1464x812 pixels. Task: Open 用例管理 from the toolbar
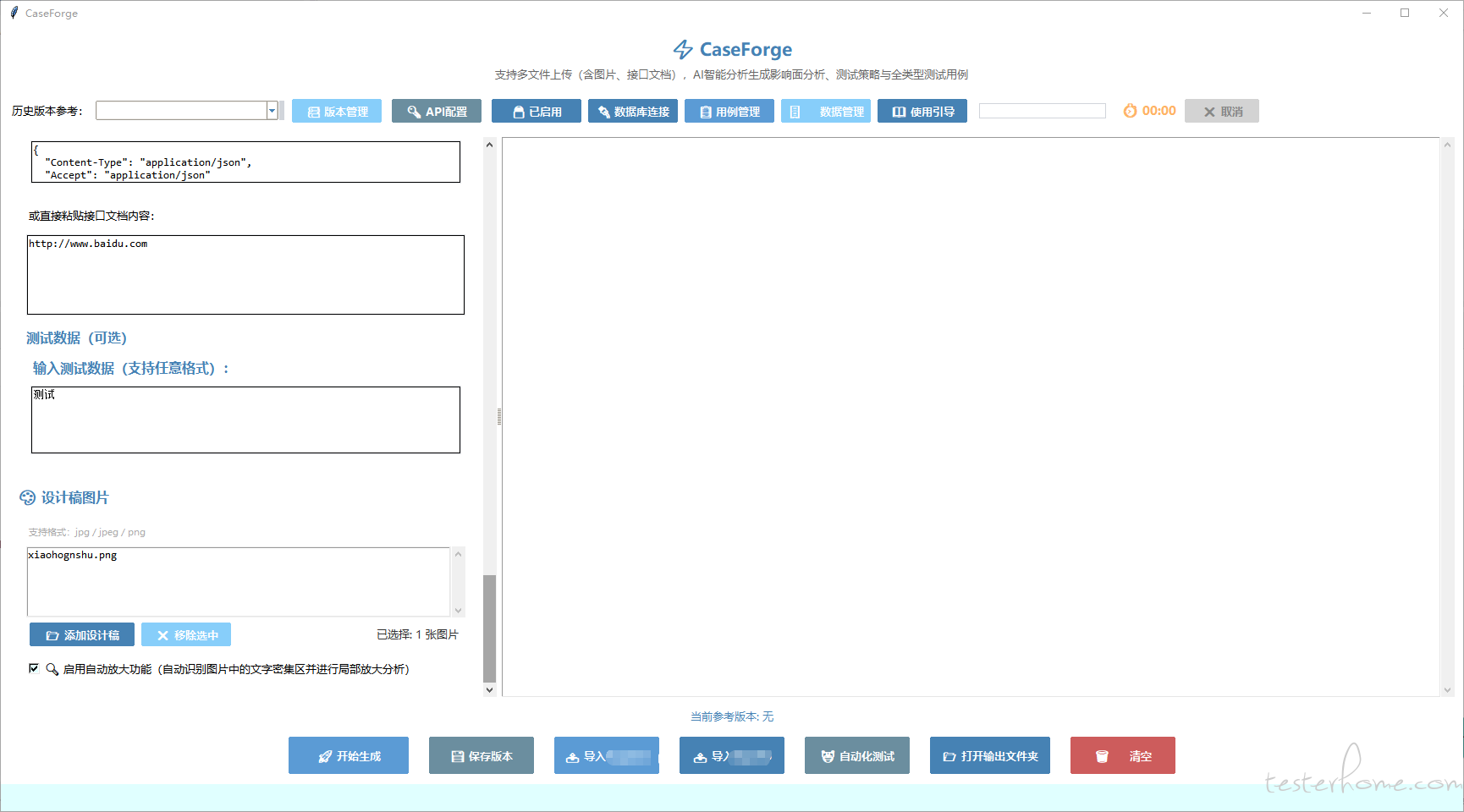pos(729,112)
